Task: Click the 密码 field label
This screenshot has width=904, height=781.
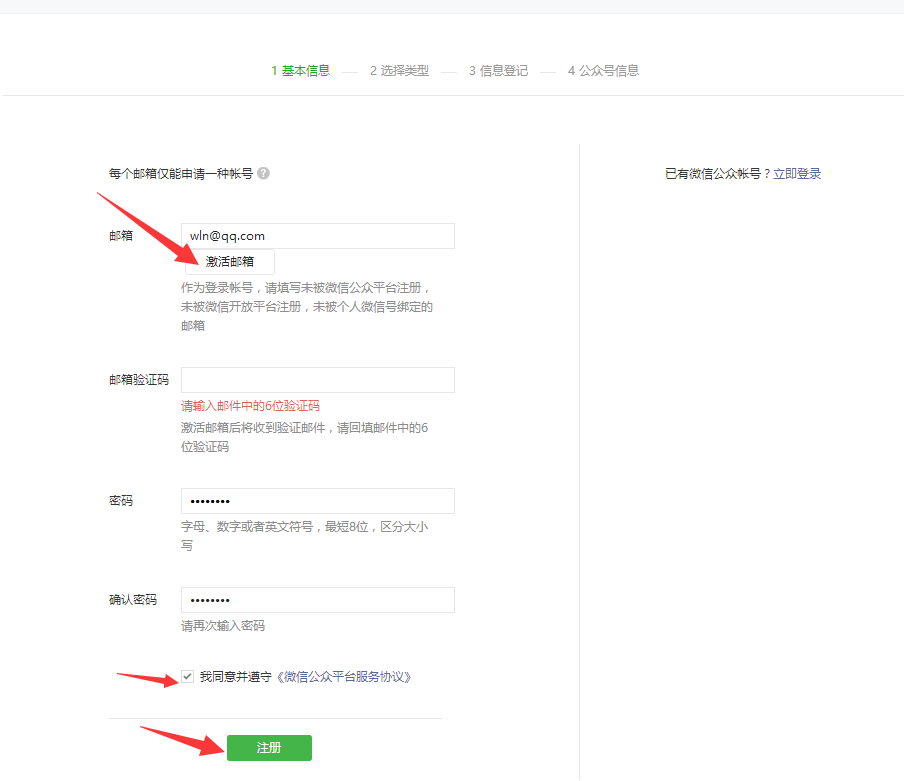Action: pos(121,500)
